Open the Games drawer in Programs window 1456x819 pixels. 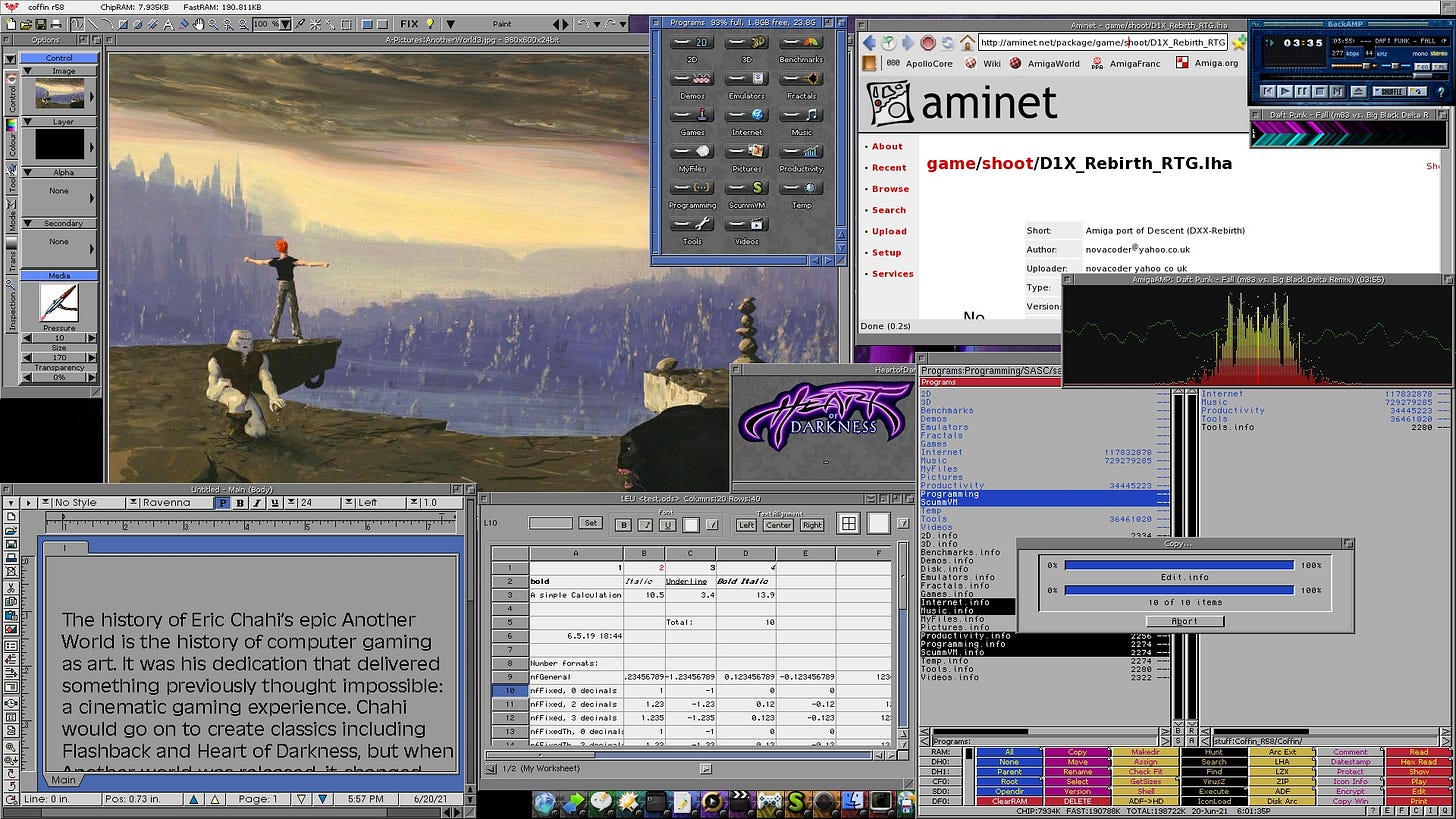pyautogui.click(x=693, y=119)
